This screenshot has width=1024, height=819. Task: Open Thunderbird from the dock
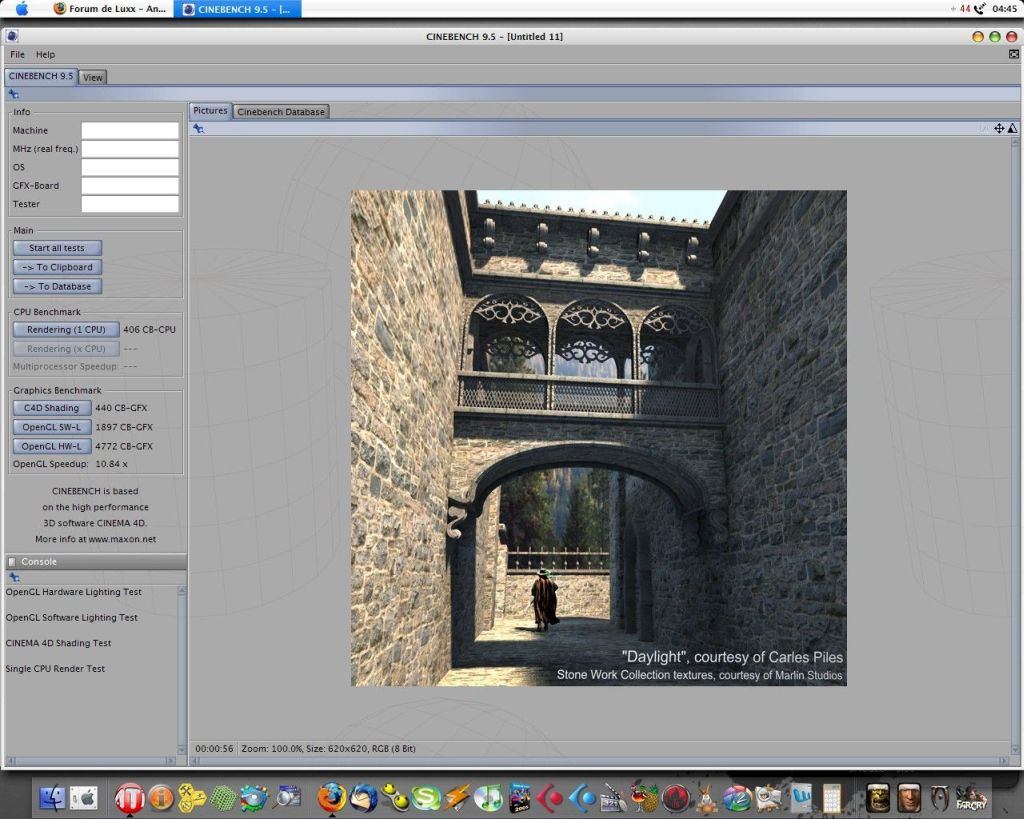tap(363, 797)
